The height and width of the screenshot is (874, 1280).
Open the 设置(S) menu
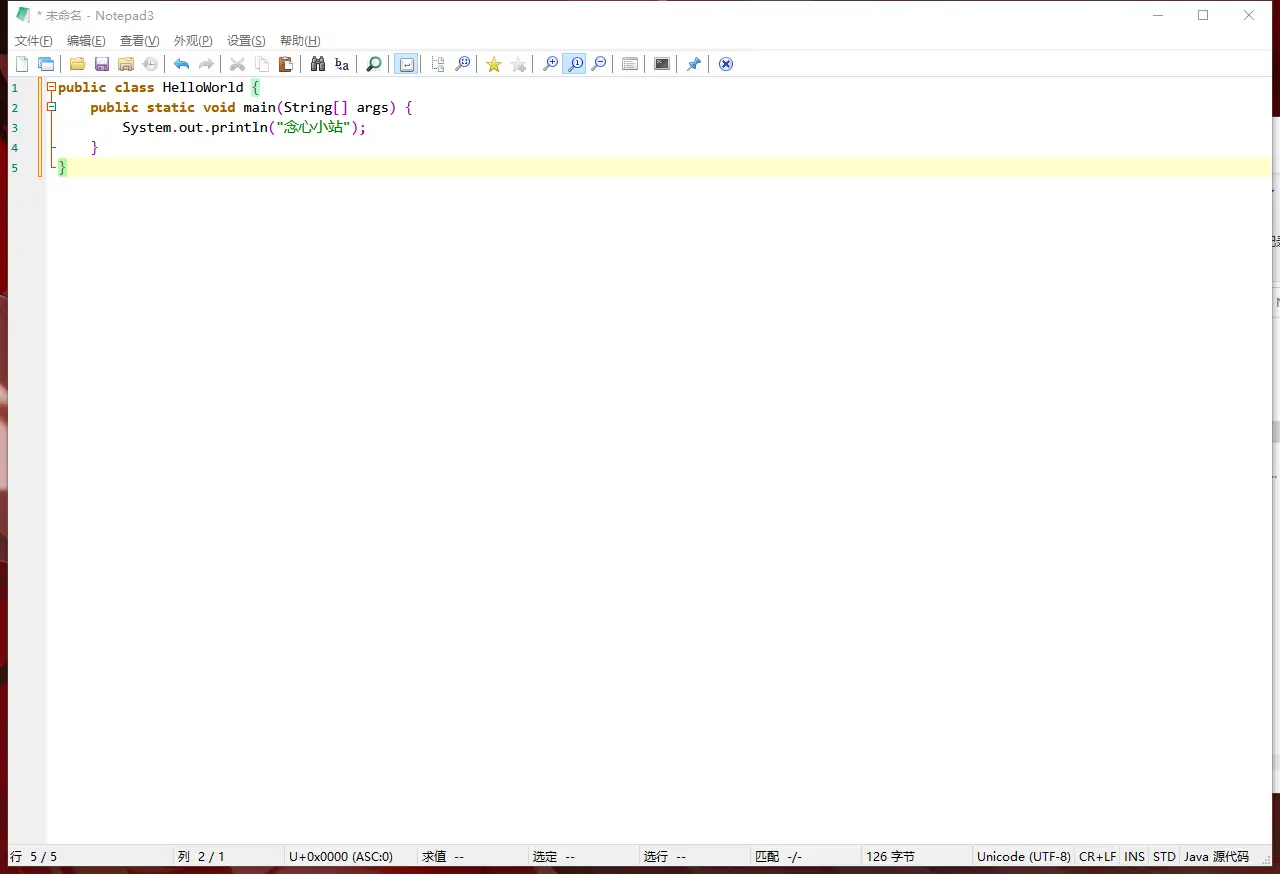tap(246, 41)
